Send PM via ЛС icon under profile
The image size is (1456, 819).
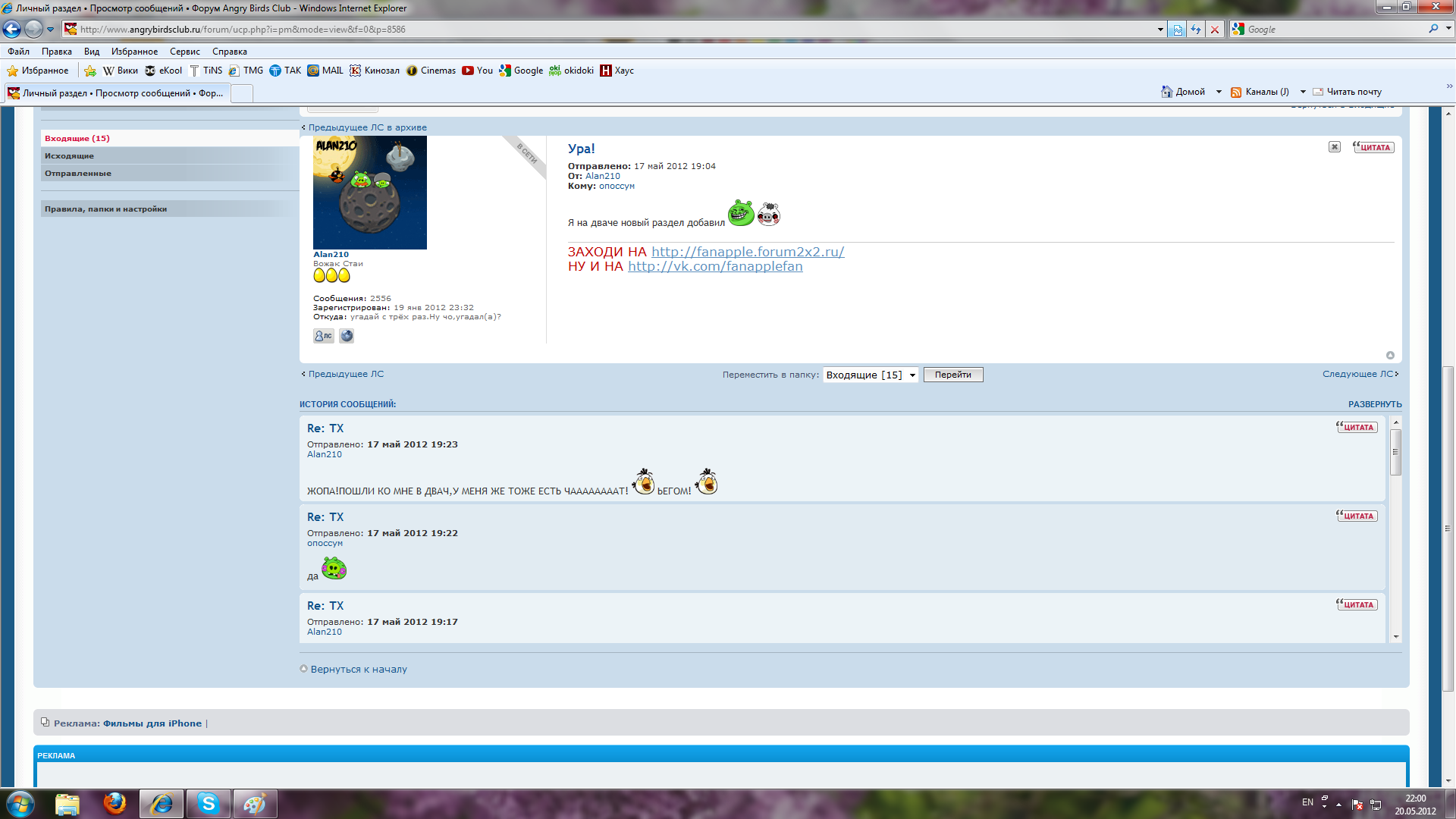(324, 336)
